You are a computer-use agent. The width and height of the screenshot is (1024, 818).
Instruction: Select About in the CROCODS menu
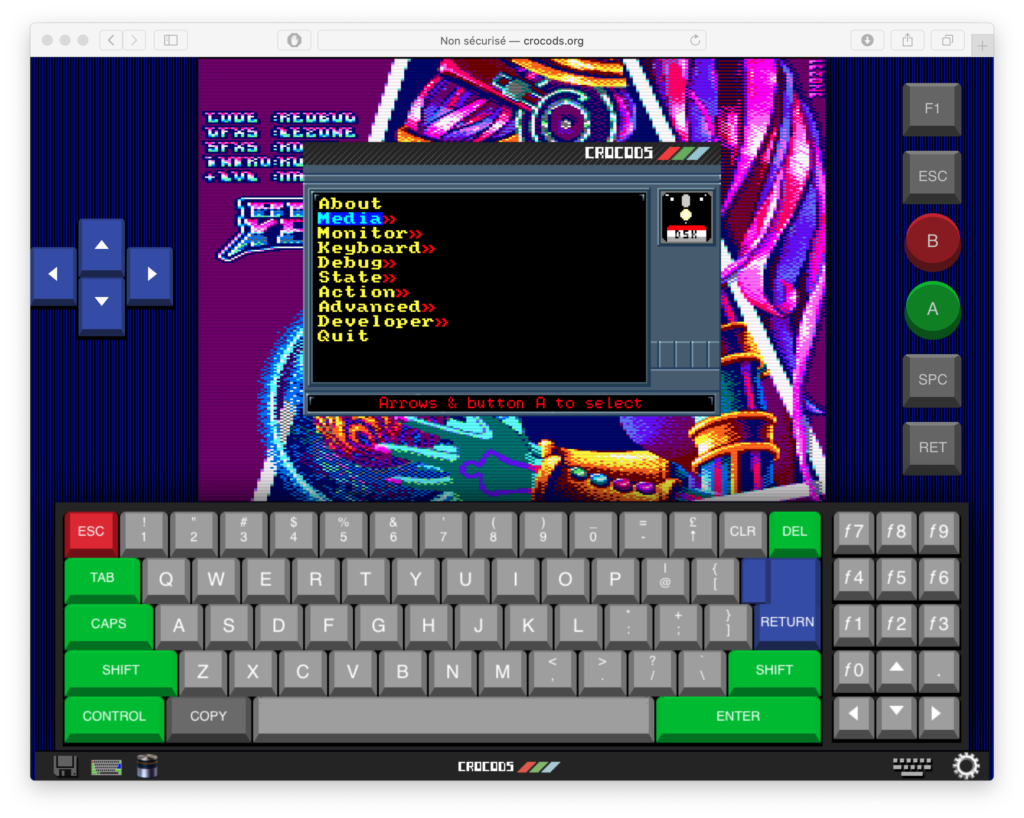(349, 202)
